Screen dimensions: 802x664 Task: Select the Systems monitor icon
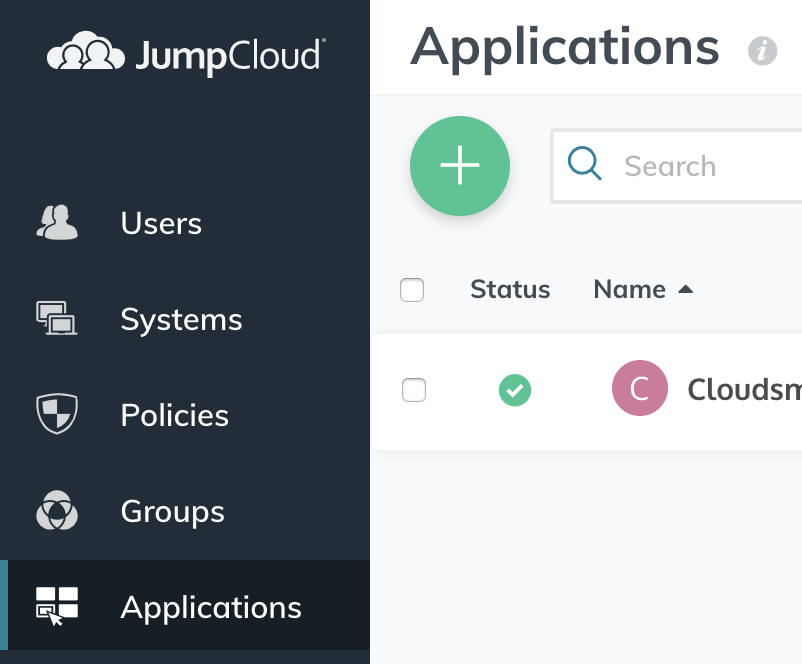pos(57,319)
